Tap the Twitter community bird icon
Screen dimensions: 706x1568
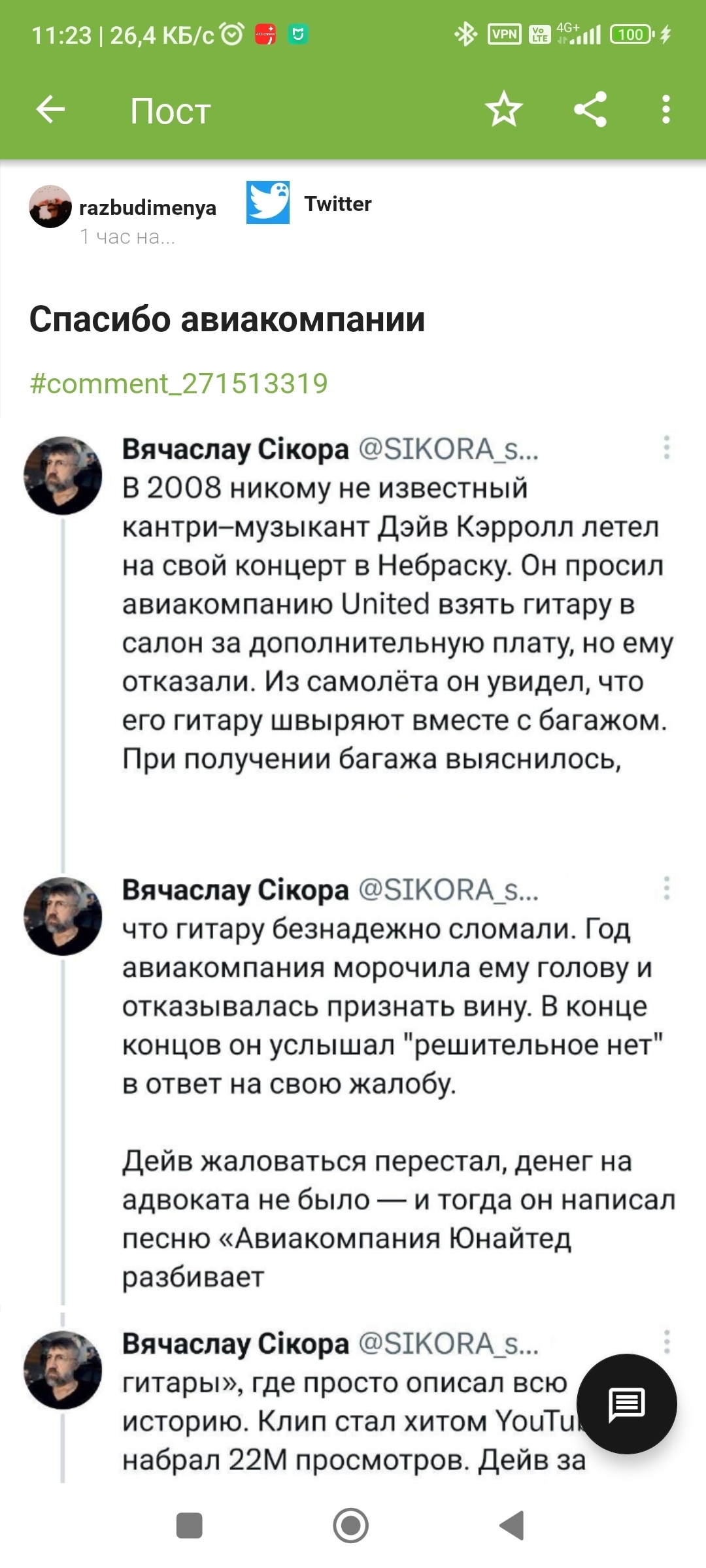268,203
